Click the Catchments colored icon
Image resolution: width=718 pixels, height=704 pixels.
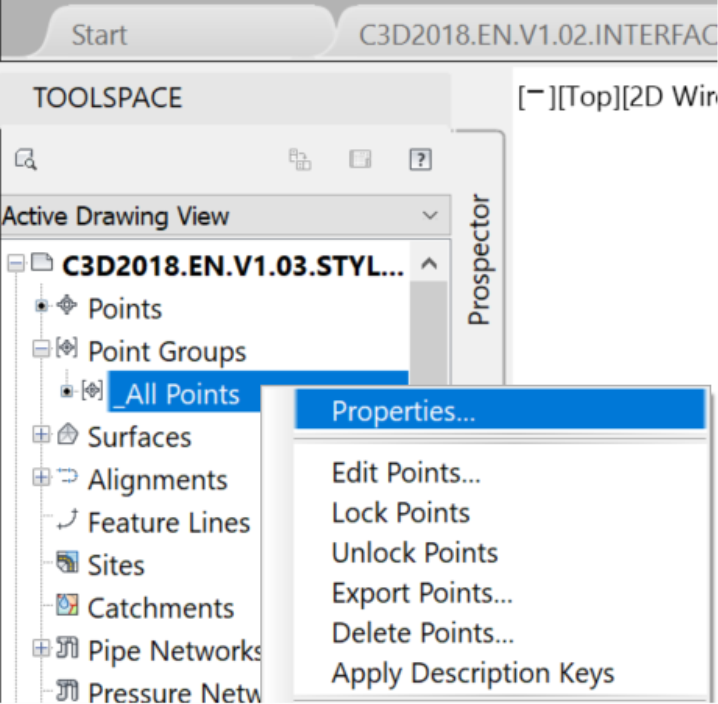pos(67,605)
